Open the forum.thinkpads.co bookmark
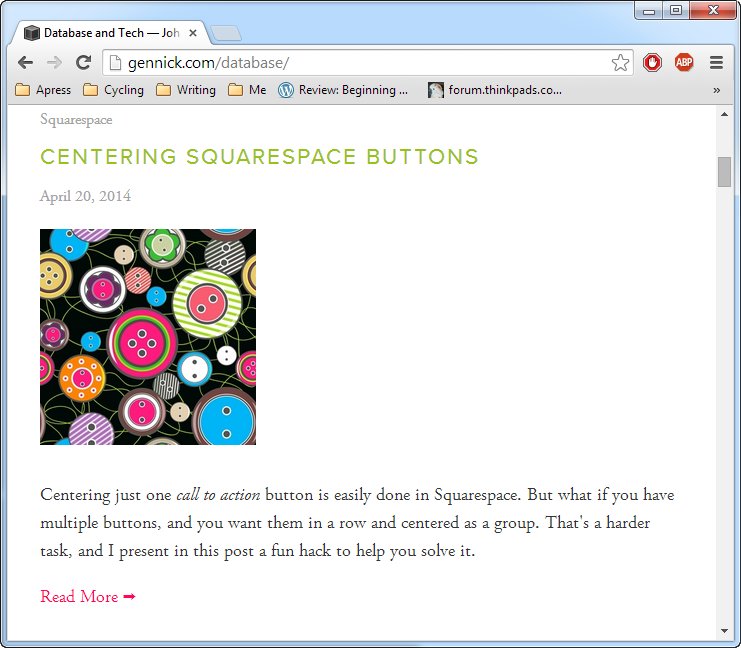The height and width of the screenshot is (648, 741). (495, 90)
